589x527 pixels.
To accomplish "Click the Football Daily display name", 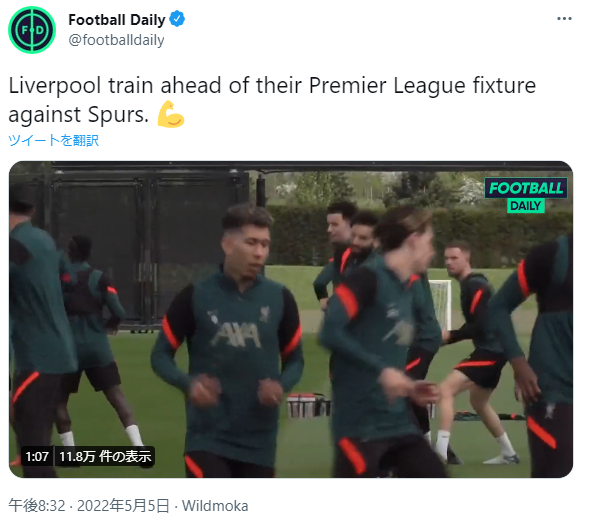I will [117, 20].
